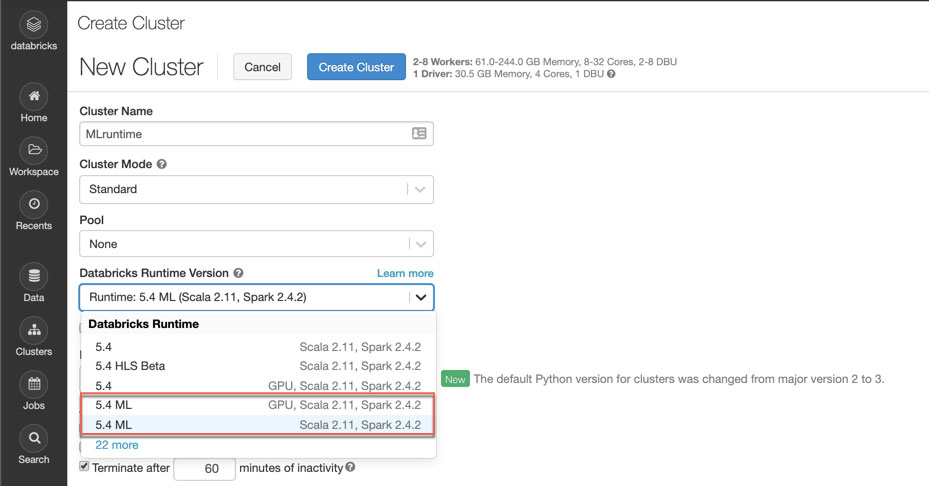Viewport: 929px width, 486px height.
Task: Open the Workspace sidebar icon
Action: pyautogui.click(x=33, y=151)
